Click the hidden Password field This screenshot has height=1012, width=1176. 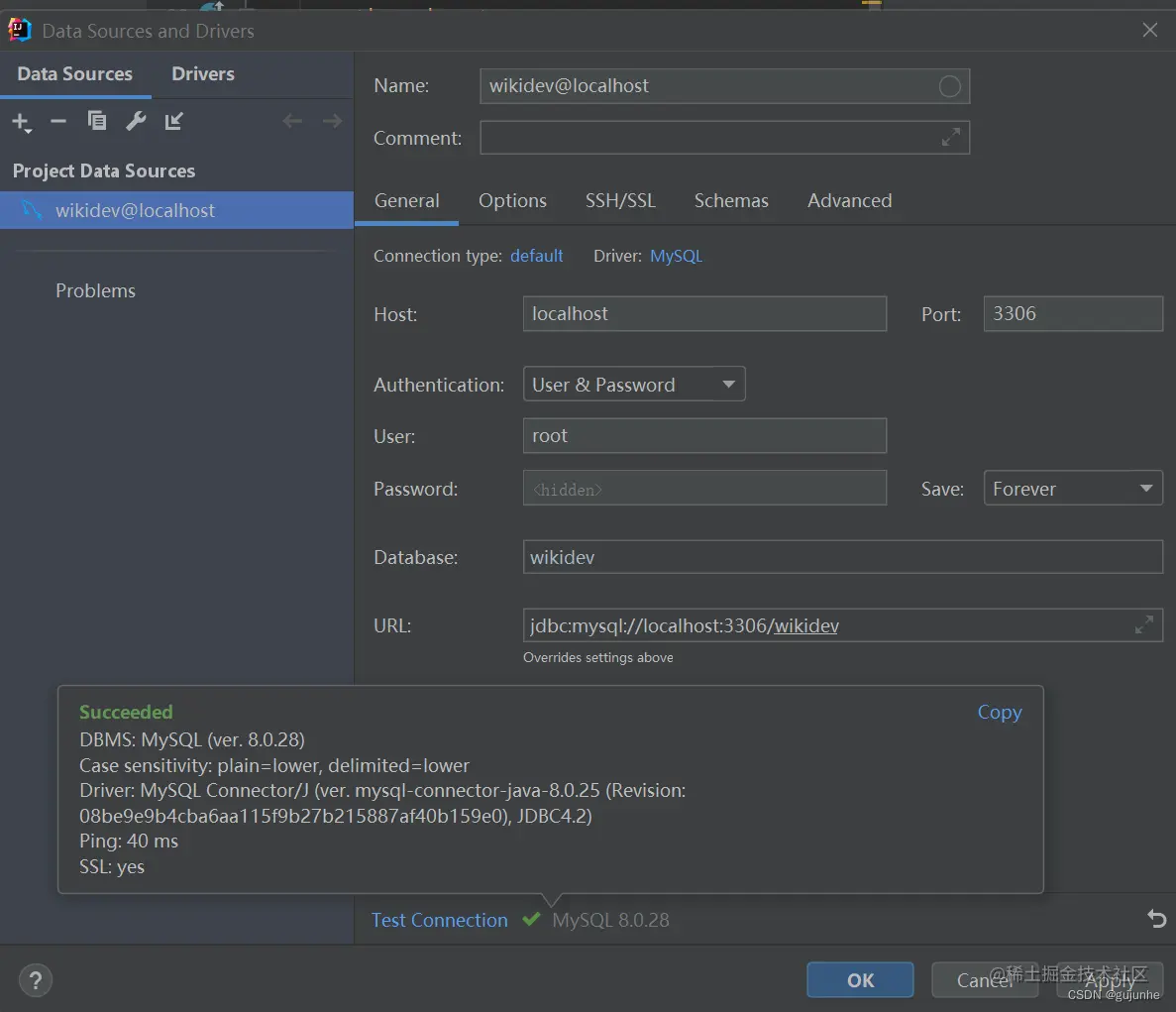click(x=704, y=489)
